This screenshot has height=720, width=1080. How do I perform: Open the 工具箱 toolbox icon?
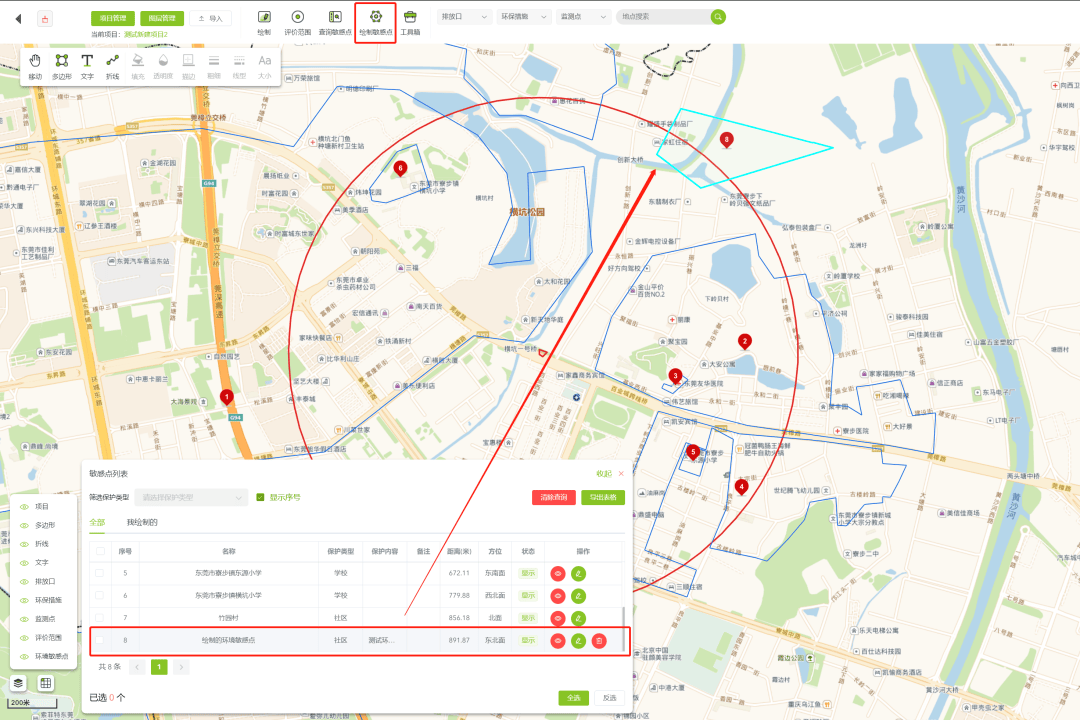click(x=410, y=22)
